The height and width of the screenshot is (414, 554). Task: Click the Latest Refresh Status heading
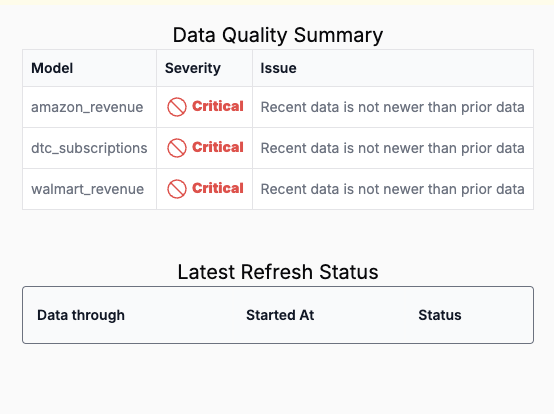(278, 272)
